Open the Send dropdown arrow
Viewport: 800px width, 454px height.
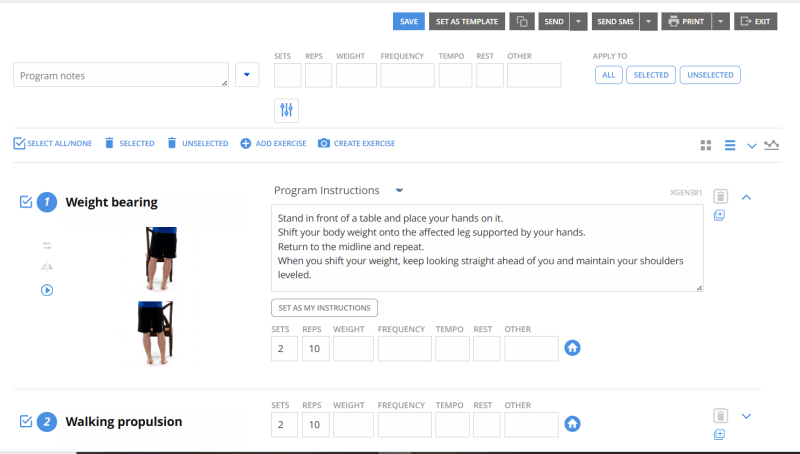click(x=578, y=21)
